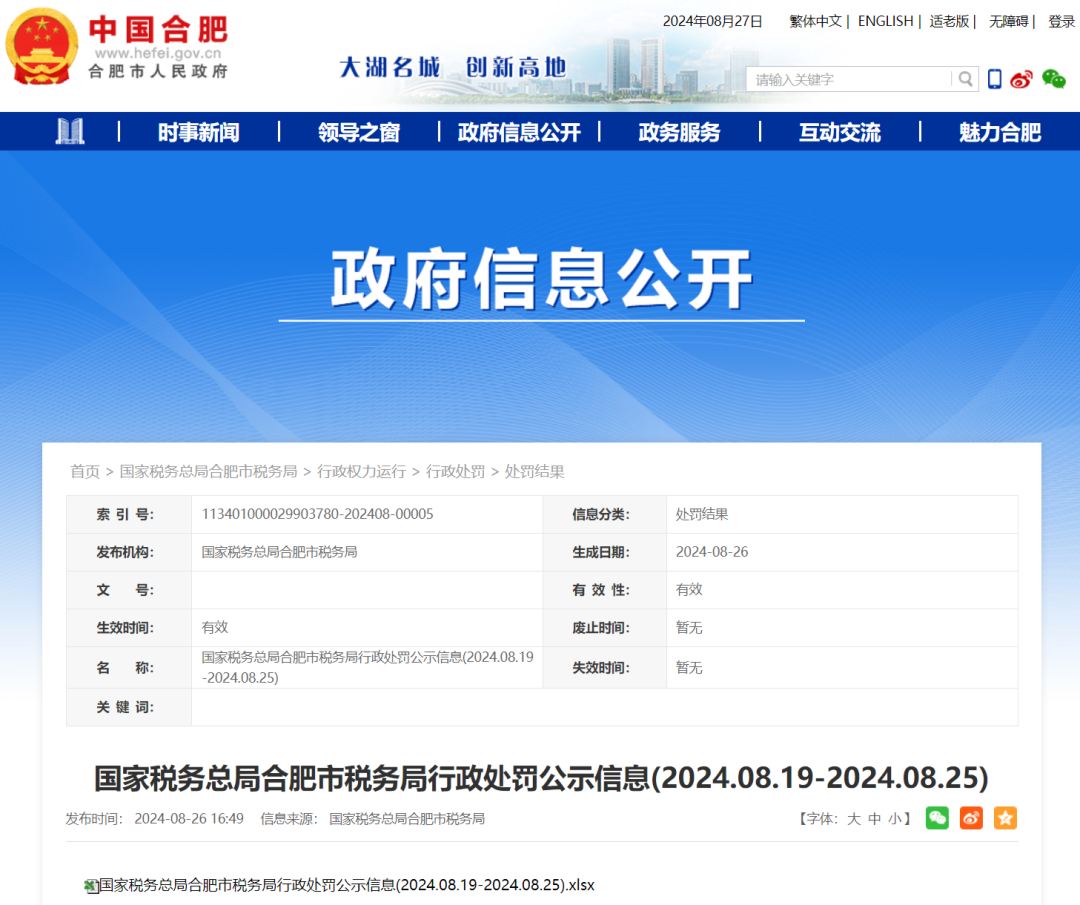
Task: Click the 生效时间 value 有效
Action: pyautogui.click(x=215, y=627)
